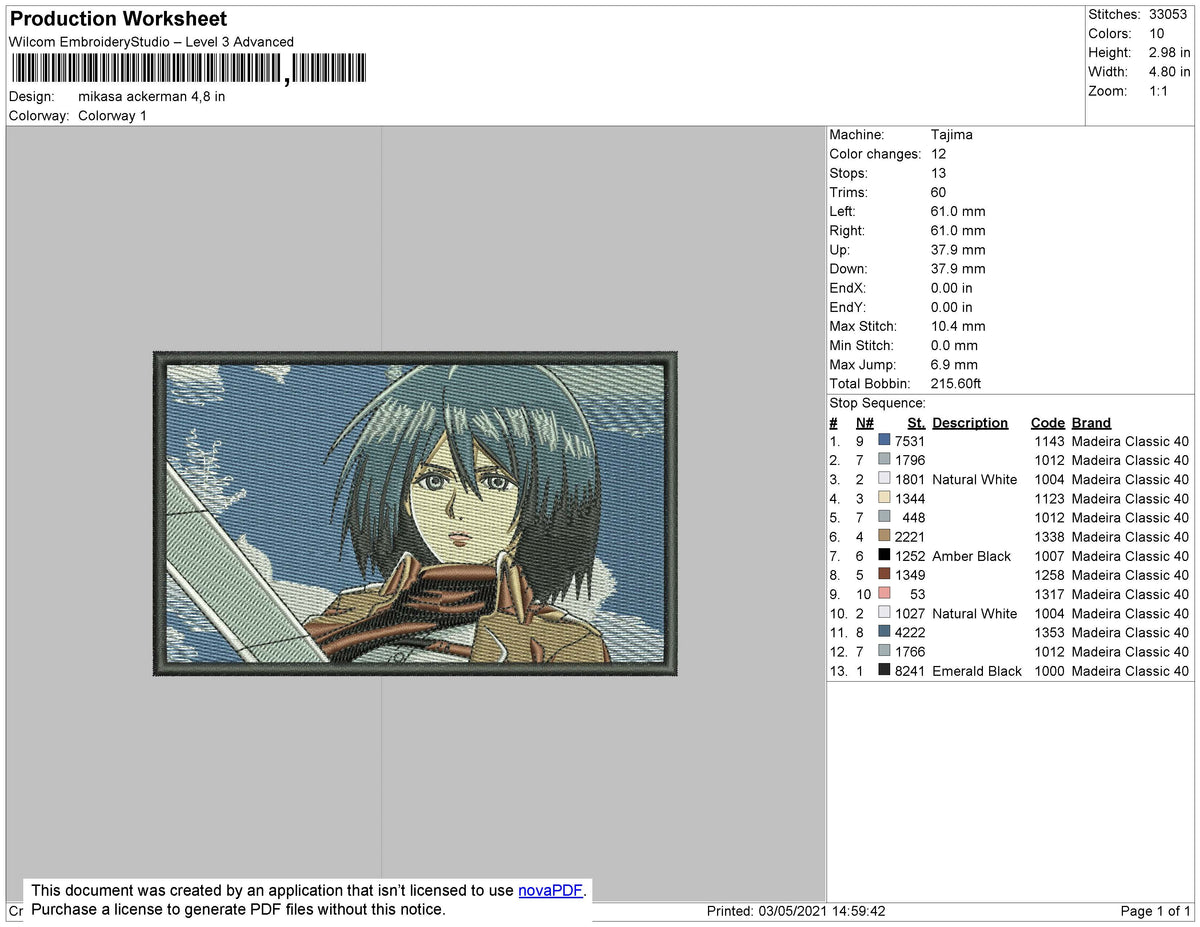Click the brown swatch for code 1258
The height and width of the screenshot is (927, 1200).
click(884, 574)
